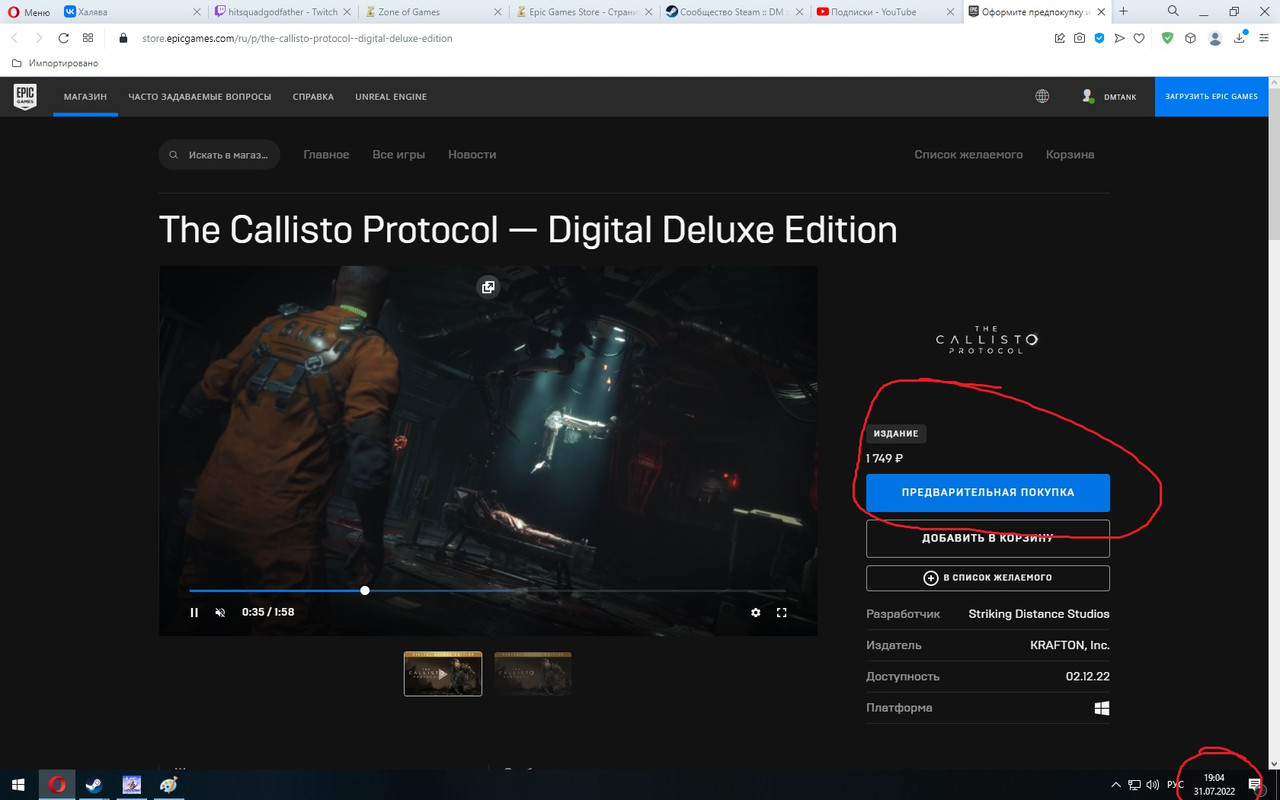Select first trailer thumbnail
The image size is (1280, 800).
(x=443, y=674)
